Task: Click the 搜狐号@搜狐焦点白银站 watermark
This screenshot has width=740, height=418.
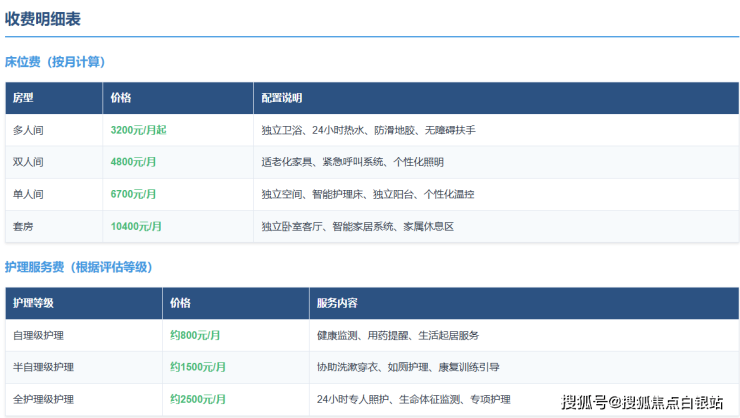Action: coord(642,402)
